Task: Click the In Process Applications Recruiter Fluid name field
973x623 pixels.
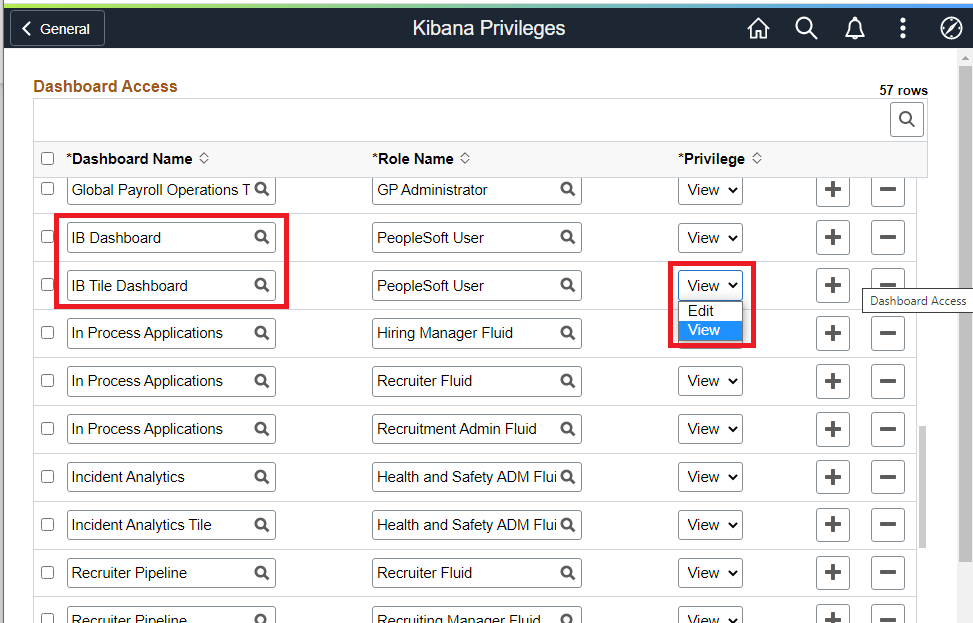Action: pyautogui.click(x=158, y=381)
